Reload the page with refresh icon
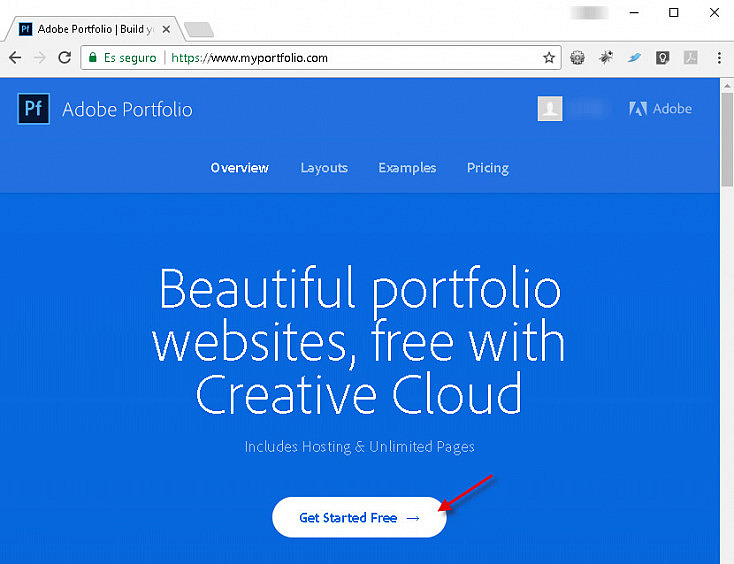This screenshot has width=734, height=564. (x=65, y=58)
